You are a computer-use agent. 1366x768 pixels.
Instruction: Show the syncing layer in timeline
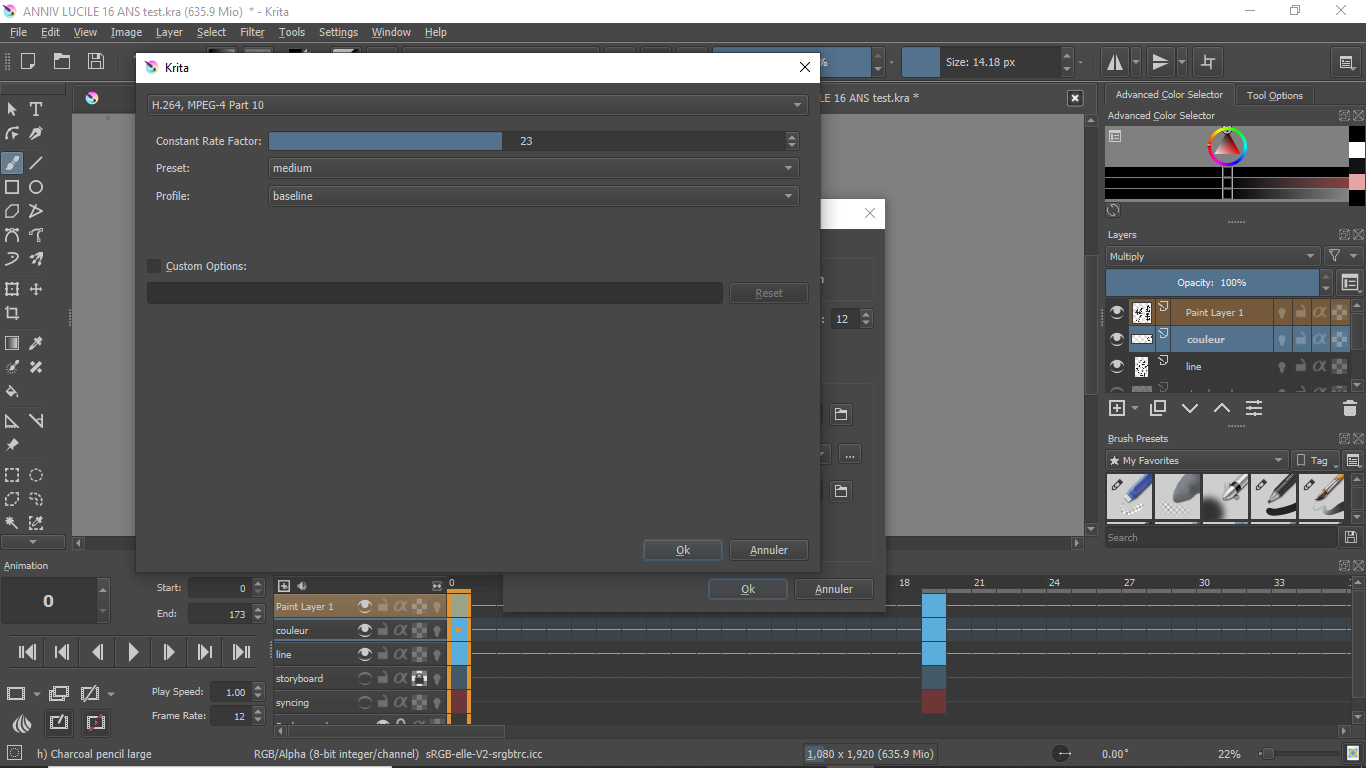pos(365,702)
